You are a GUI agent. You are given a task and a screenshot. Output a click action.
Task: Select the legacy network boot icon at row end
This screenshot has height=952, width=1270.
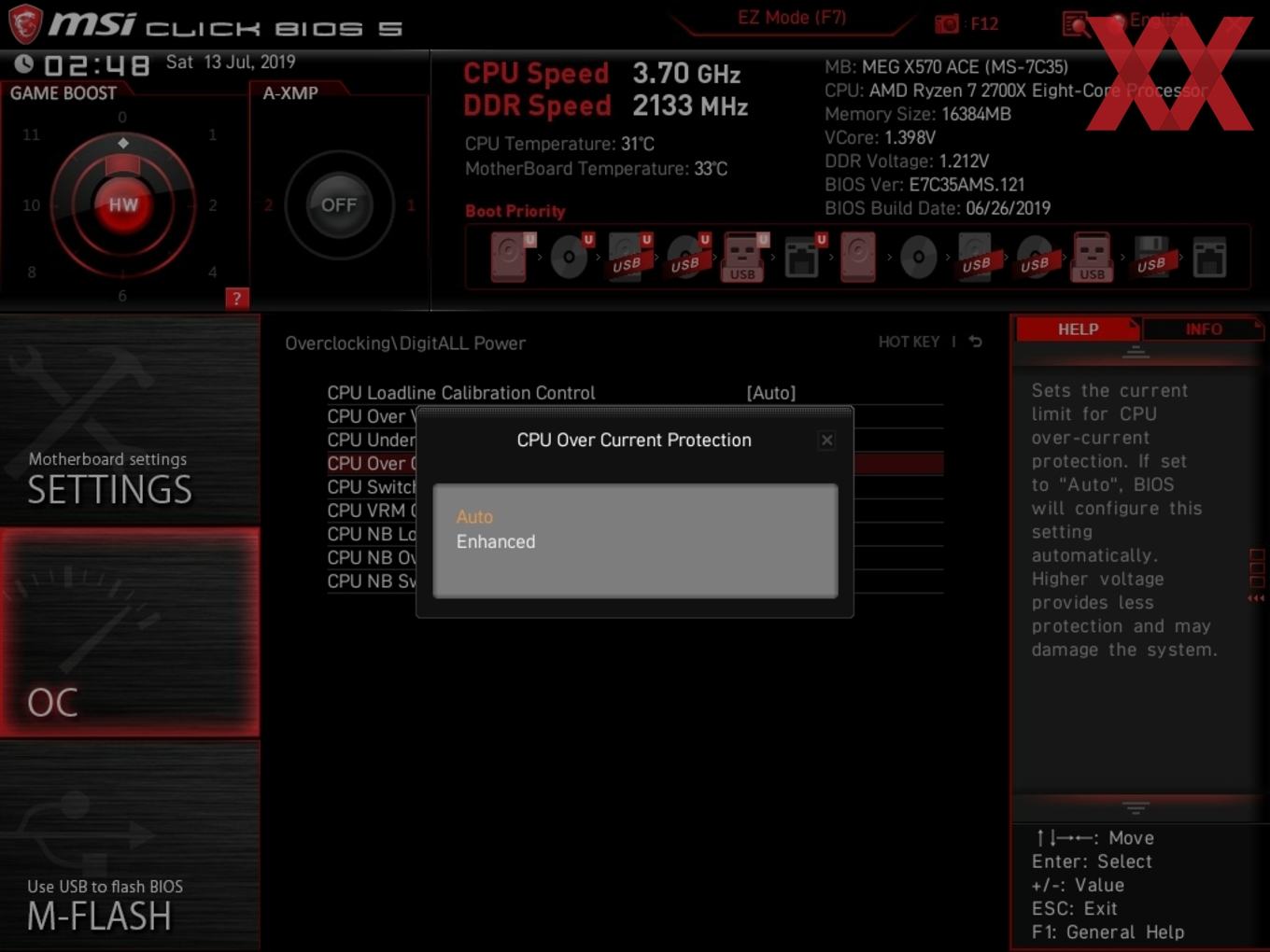click(x=1209, y=257)
